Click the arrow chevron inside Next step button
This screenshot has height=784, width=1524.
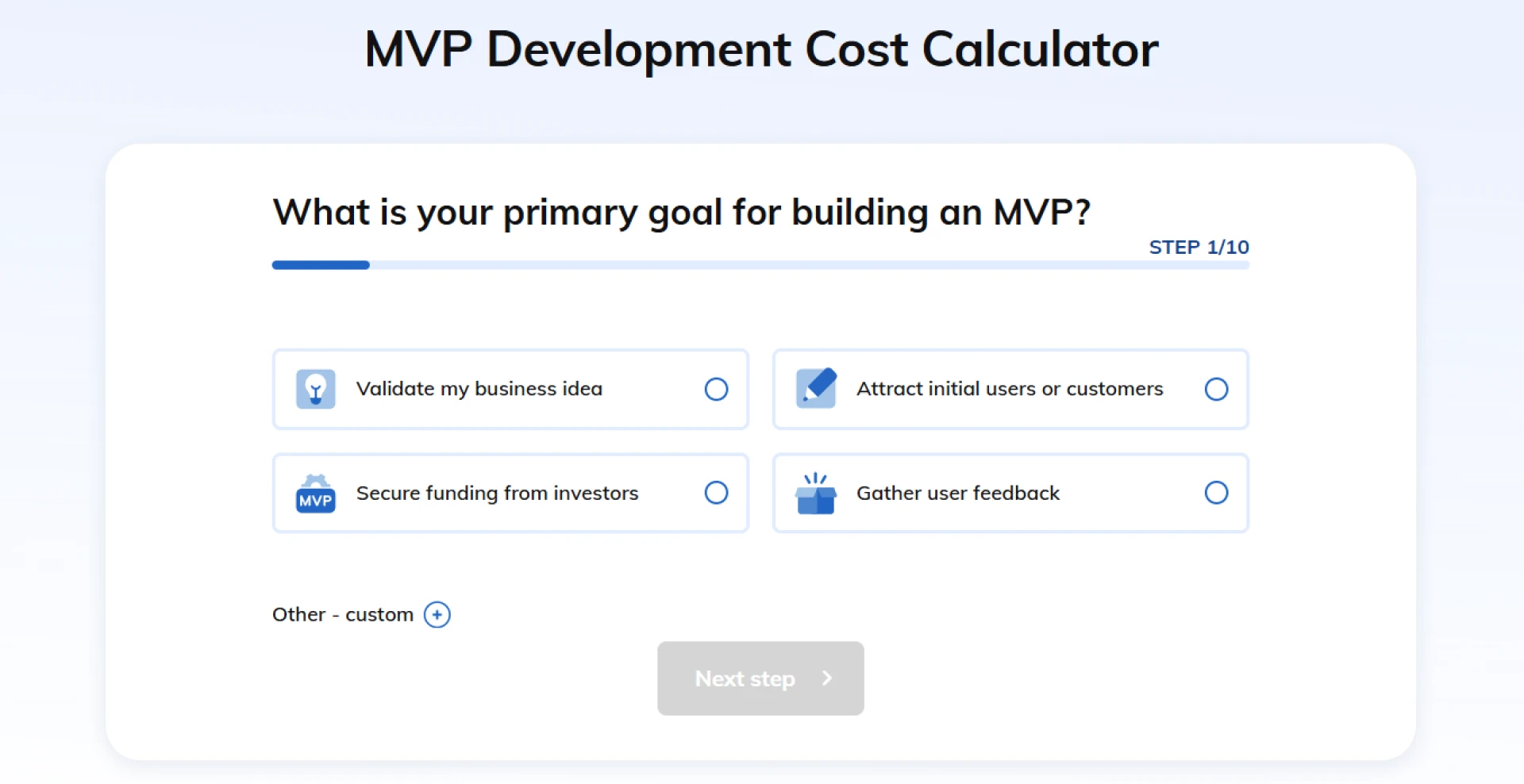(827, 678)
